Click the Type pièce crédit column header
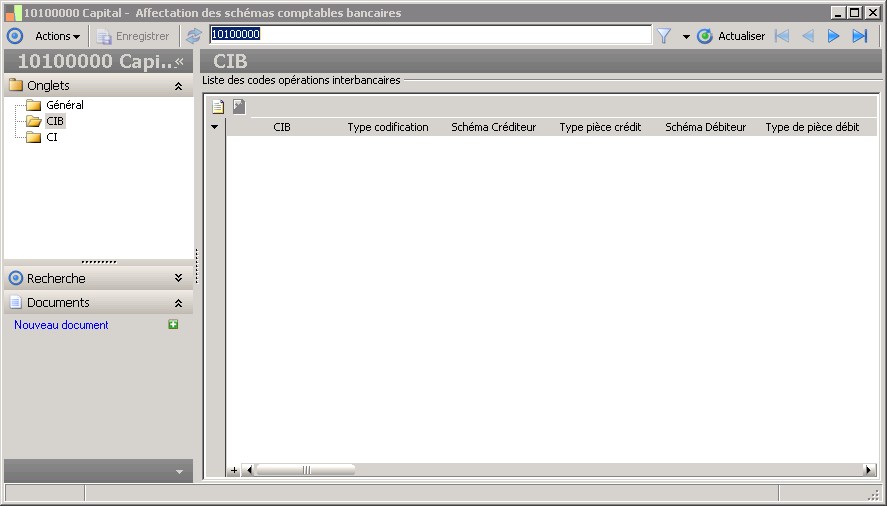Image resolution: width=887 pixels, height=506 pixels. tap(600, 127)
